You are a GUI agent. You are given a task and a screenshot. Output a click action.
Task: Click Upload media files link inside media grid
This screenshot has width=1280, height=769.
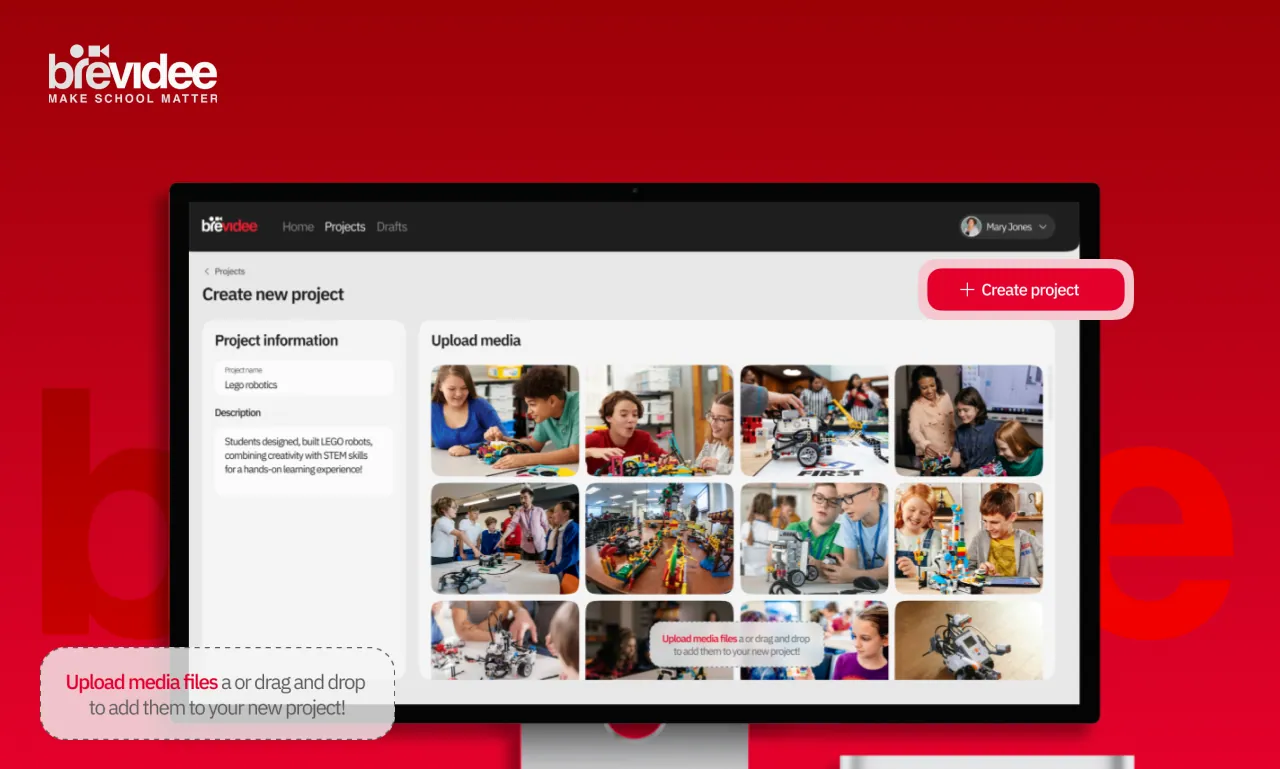tap(699, 638)
